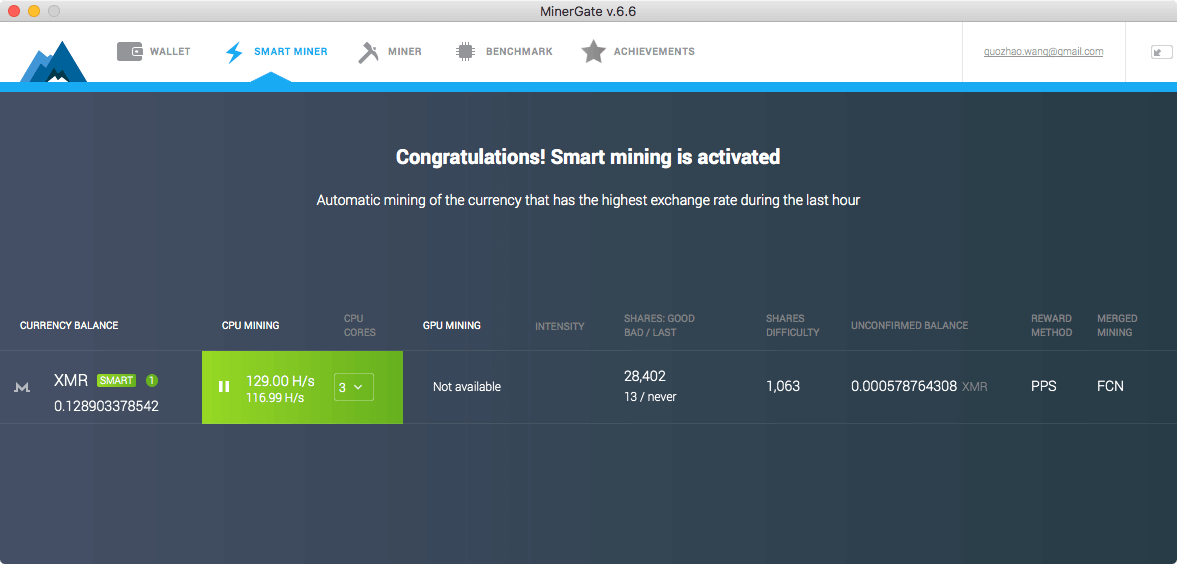Open the CPU cores dropdown

pos(353,387)
